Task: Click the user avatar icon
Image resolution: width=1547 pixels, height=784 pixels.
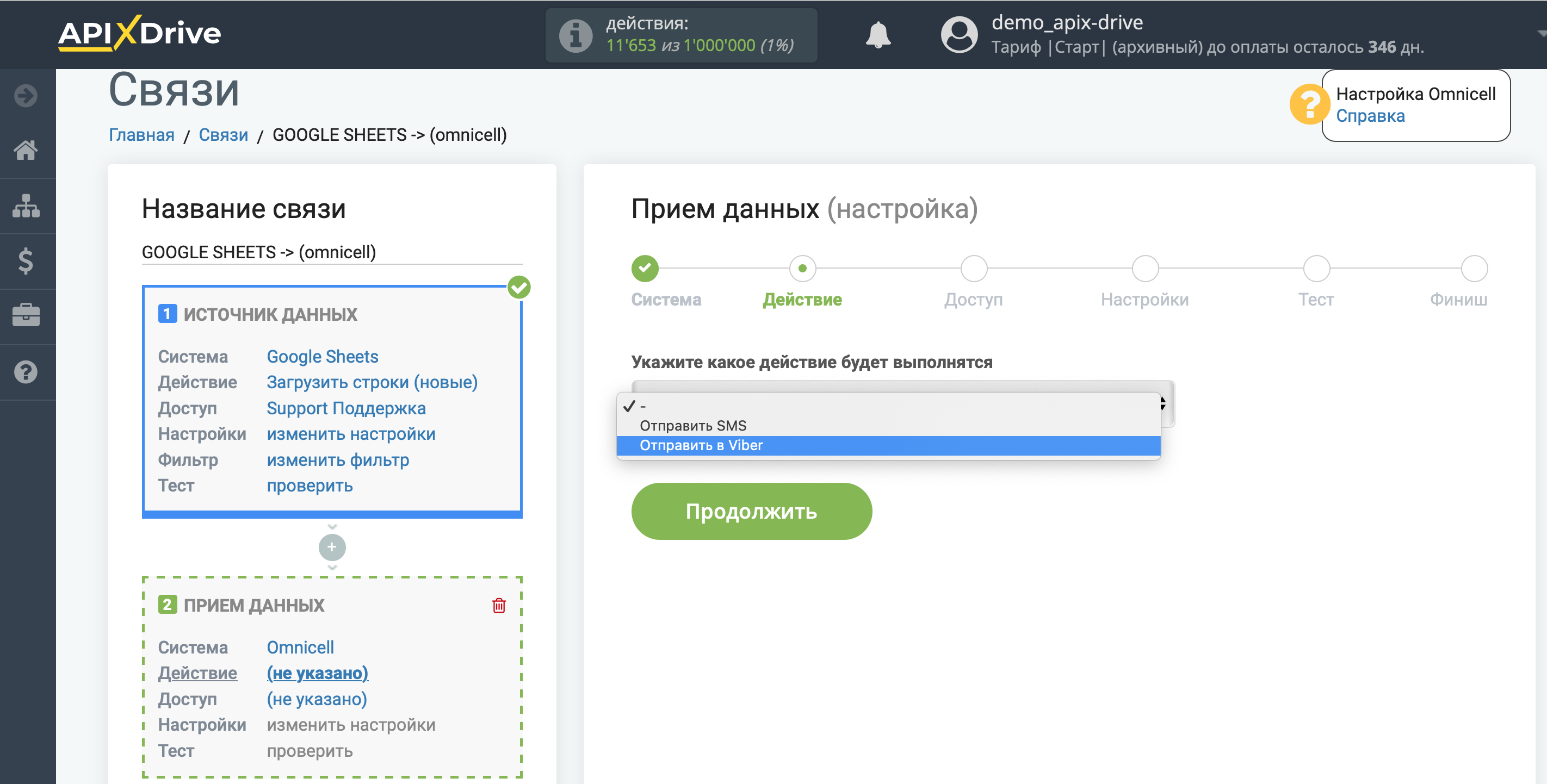Action: click(959, 35)
